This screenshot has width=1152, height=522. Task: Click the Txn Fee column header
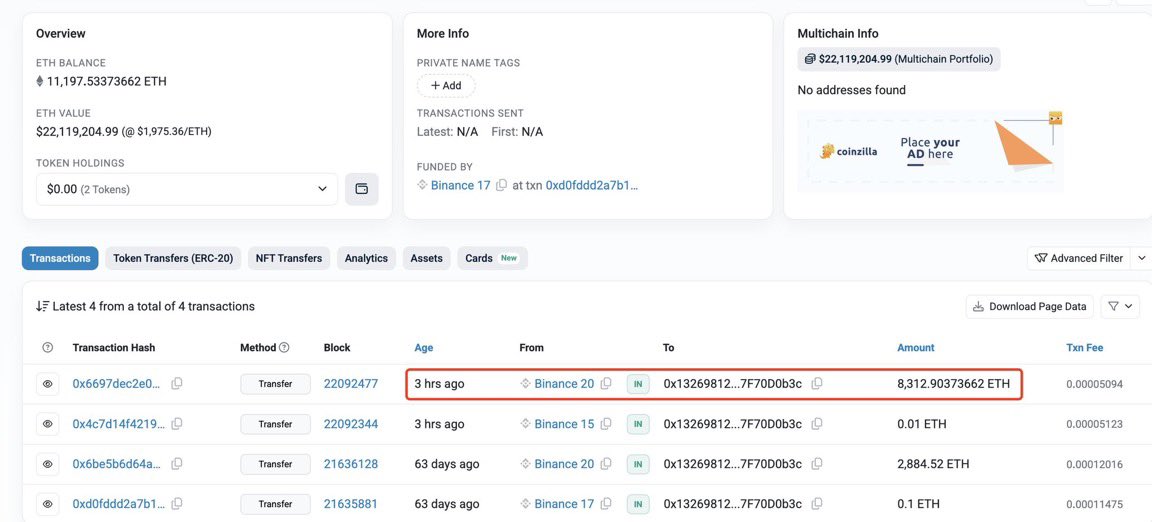click(x=1084, y=348)
